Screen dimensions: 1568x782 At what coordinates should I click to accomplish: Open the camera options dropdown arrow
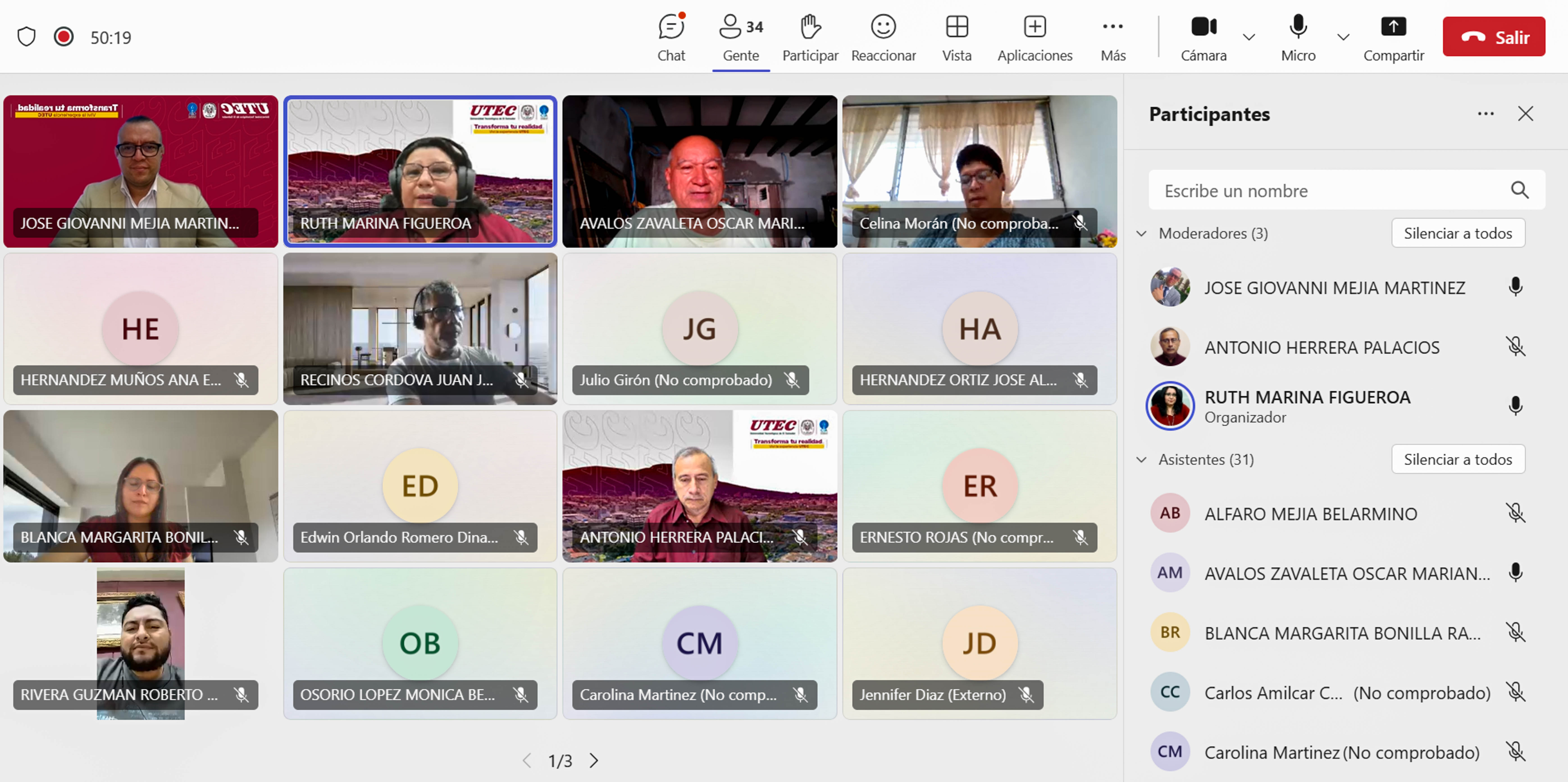coord(1249,37)
